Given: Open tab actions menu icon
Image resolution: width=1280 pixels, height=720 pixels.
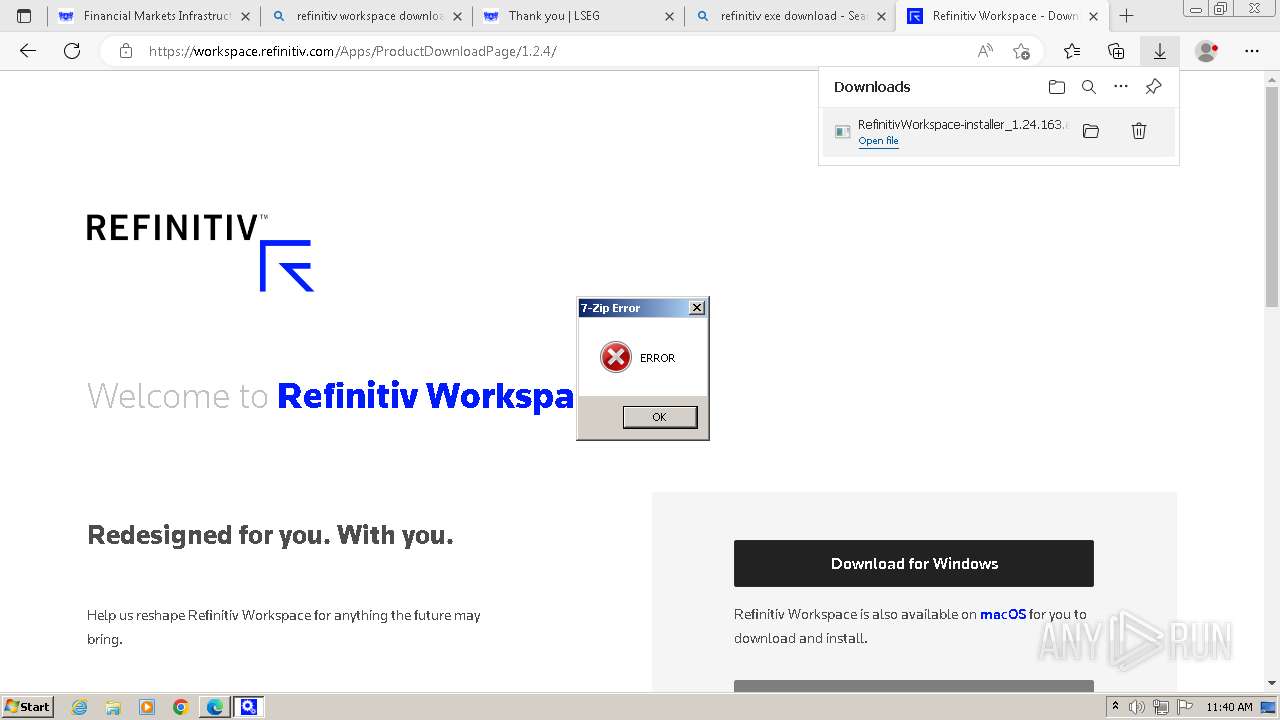Looking at the screenshot, I should [24, 16].
